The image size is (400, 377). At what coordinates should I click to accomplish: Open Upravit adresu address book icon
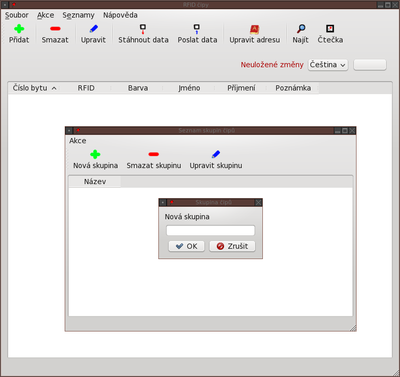click(x=255, y=29)
